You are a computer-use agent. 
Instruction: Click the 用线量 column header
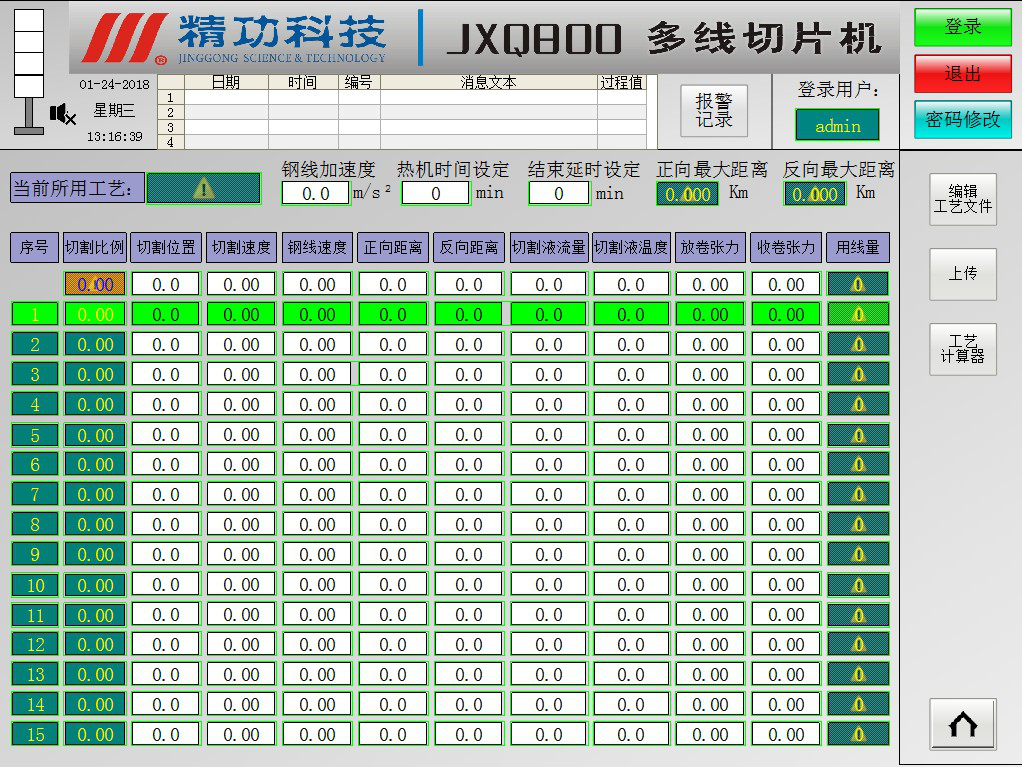858,248
